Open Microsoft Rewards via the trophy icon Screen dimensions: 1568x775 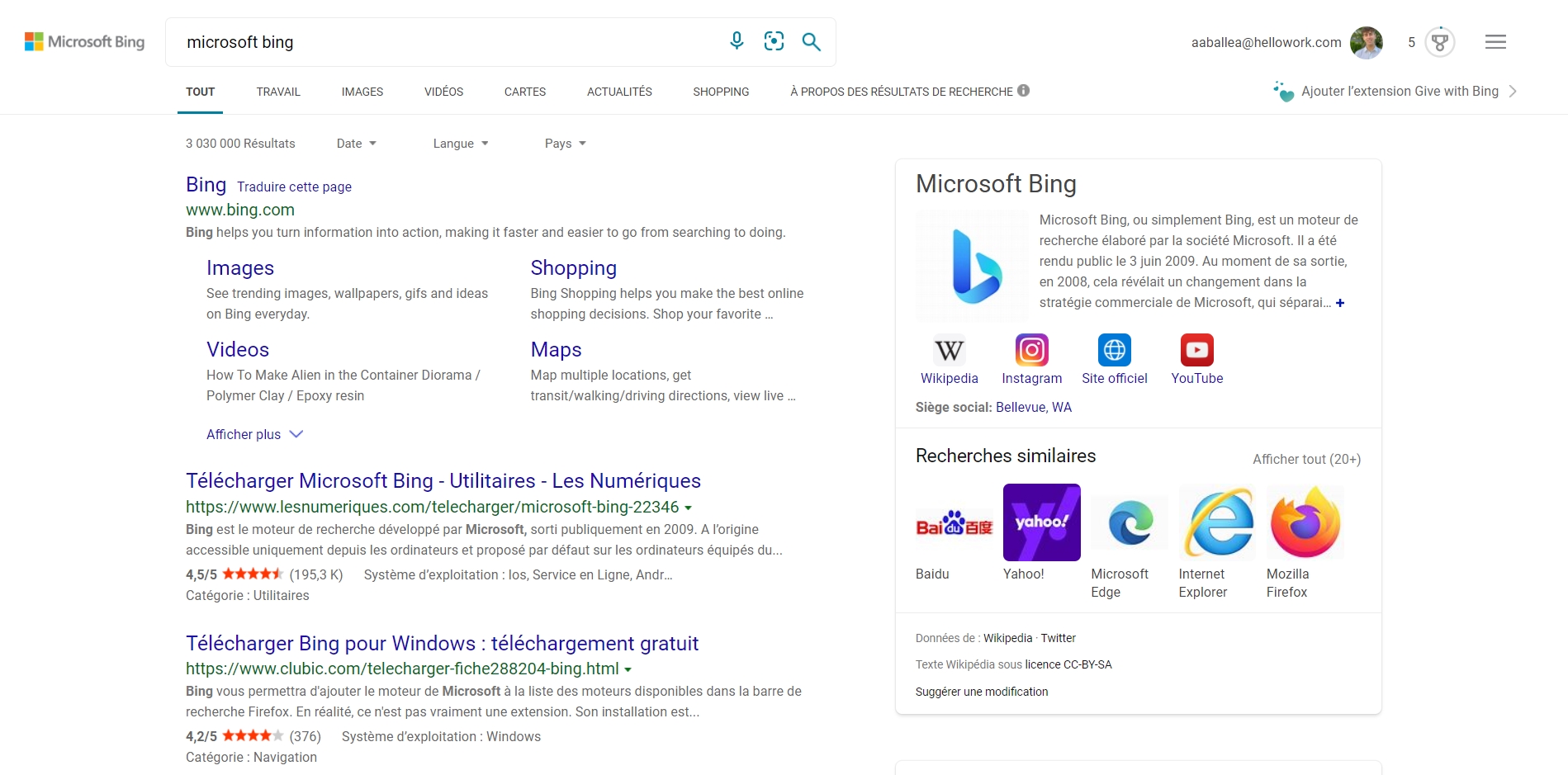1439,42
